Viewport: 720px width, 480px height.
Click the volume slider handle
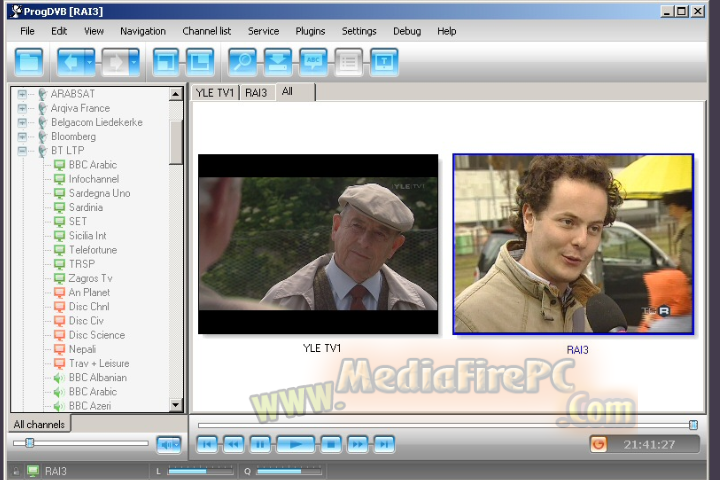click(x=29, y=443)
